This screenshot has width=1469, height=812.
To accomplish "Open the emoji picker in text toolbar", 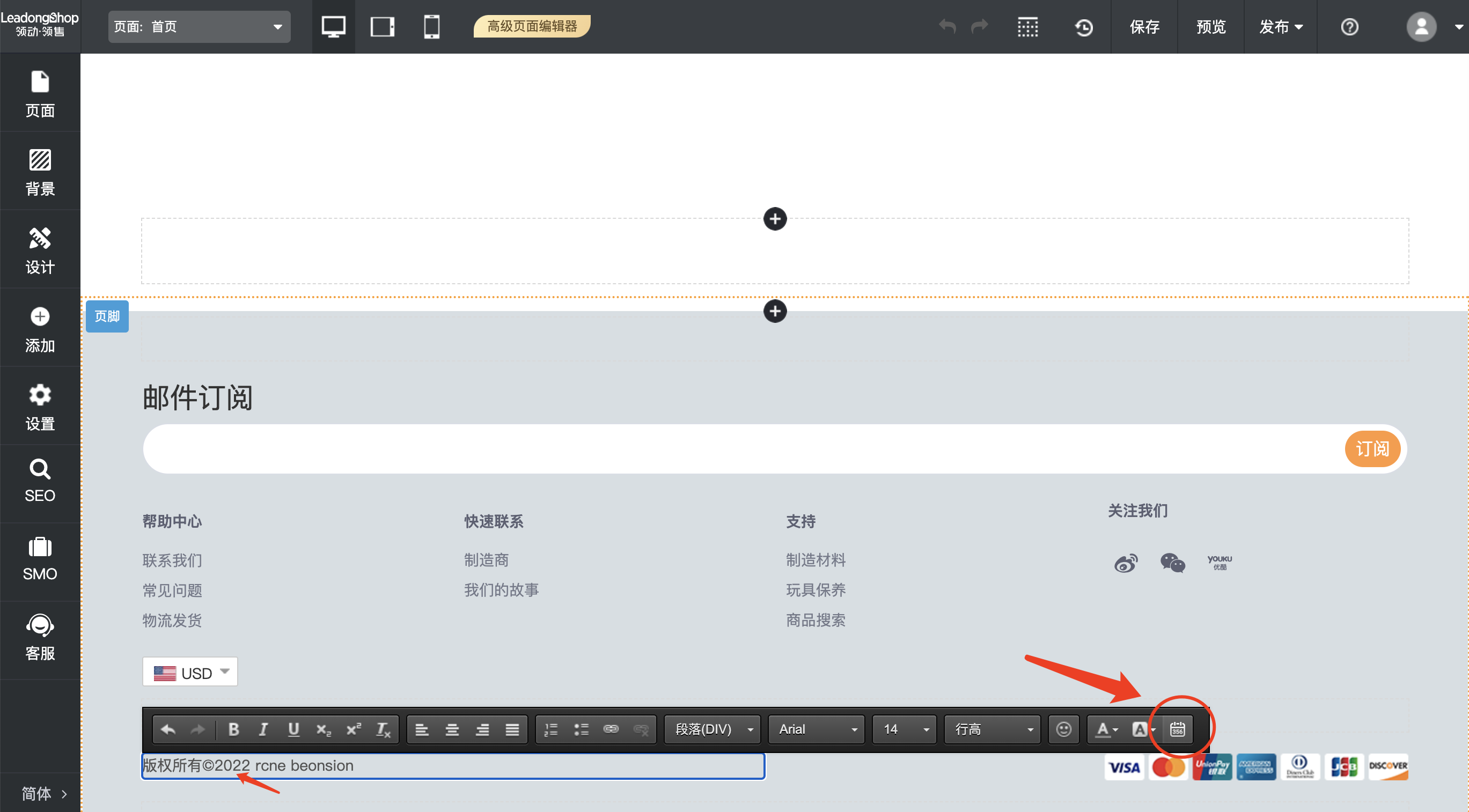I will tap(1063, 729).
